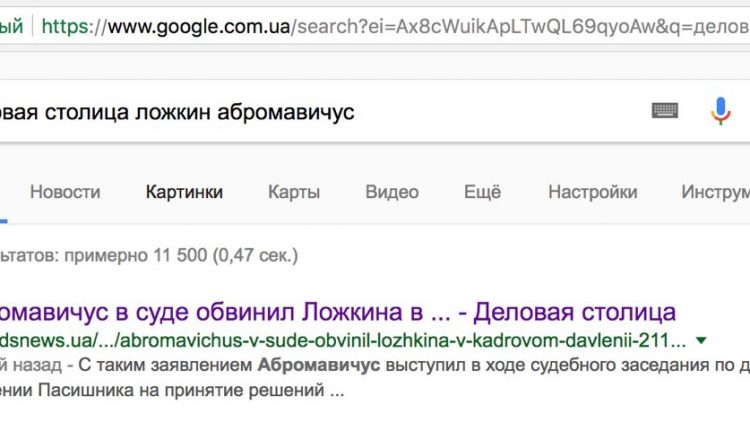This screenshot has height=430, width=750.
Task: Select the Видео results tab
Action: pyautogui.click(x=392, y=192)
